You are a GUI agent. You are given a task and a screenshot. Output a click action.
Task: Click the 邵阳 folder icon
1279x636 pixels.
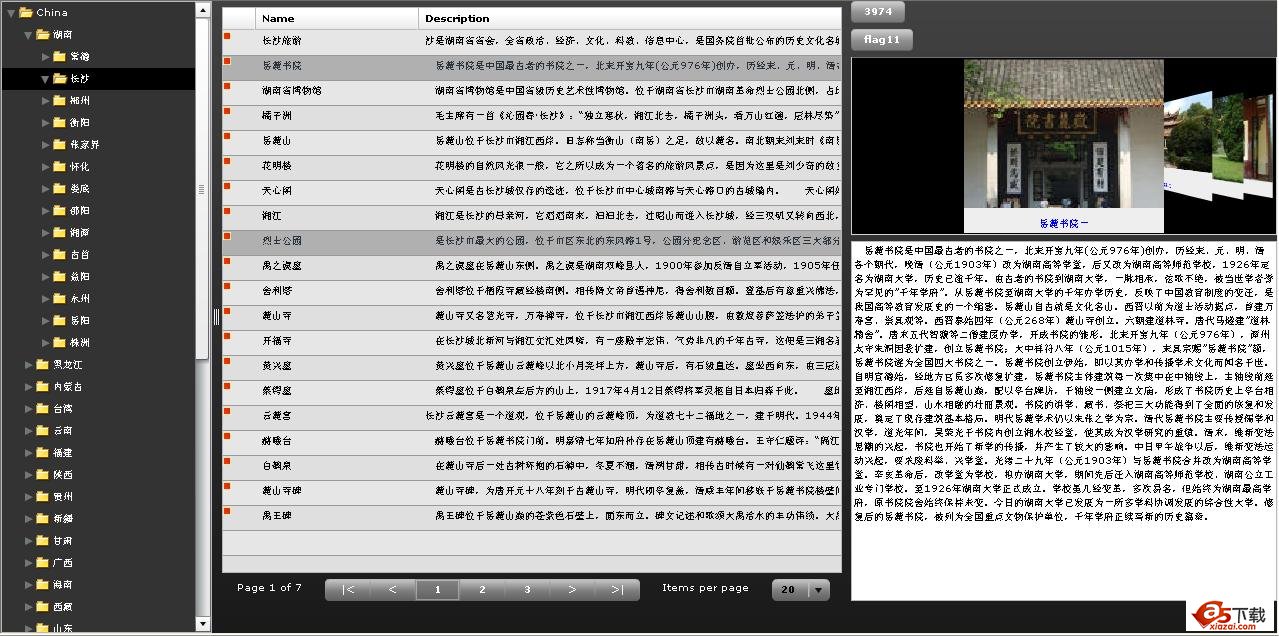[x=59, y=210]
